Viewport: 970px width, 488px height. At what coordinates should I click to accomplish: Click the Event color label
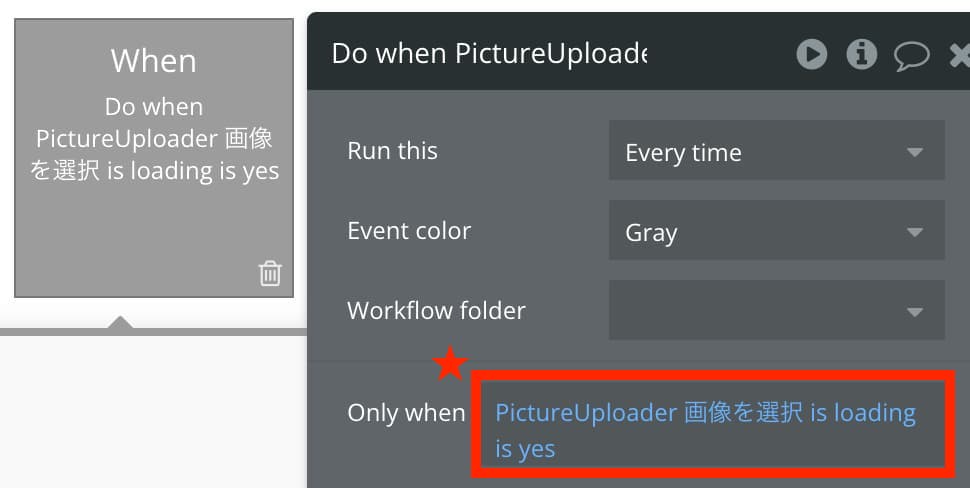(409, 231)
